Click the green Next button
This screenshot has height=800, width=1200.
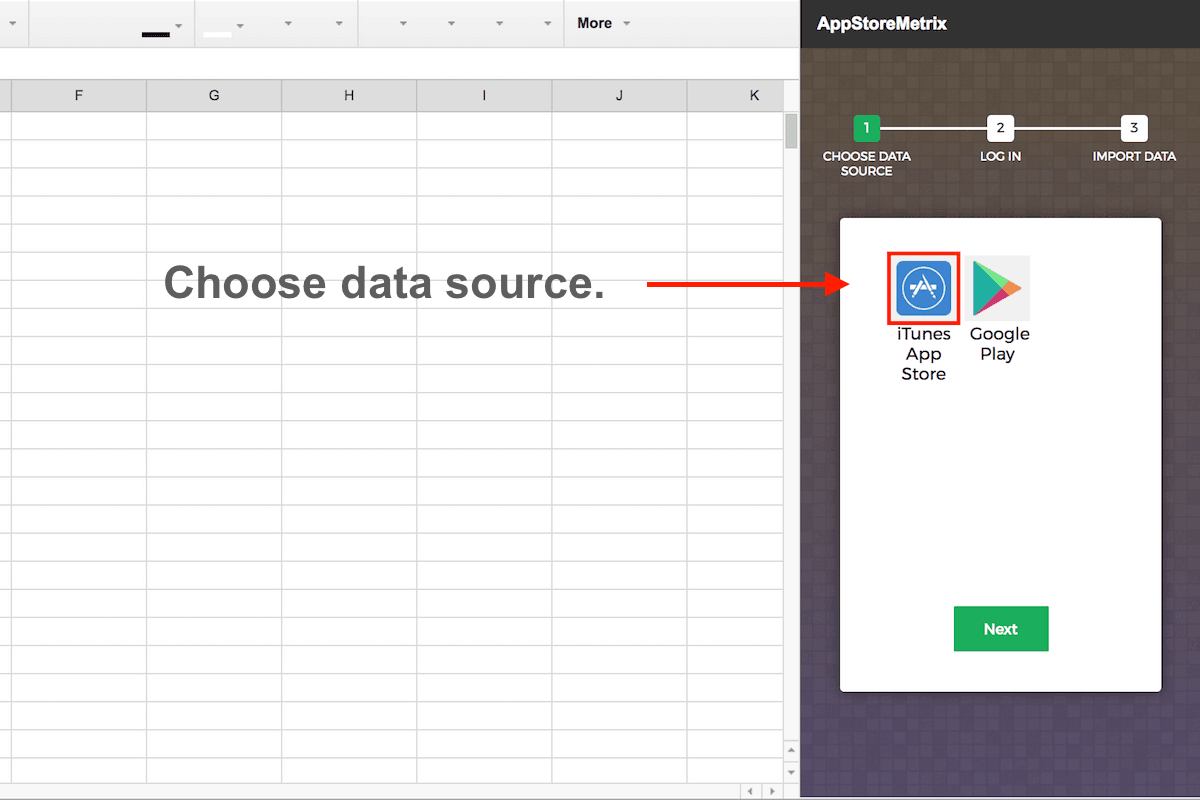point(1001,629)
